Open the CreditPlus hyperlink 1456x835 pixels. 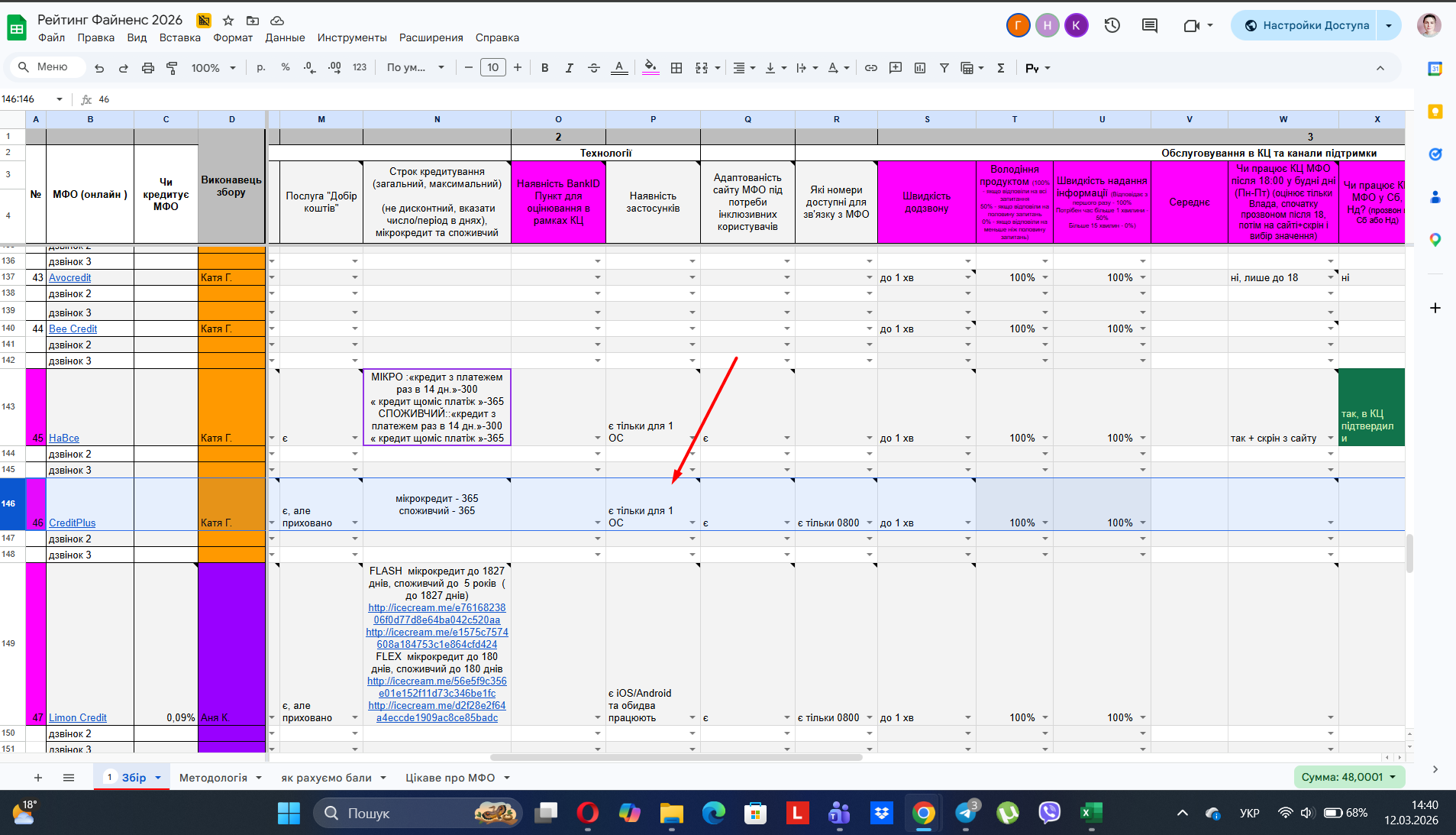click(73, 523)
